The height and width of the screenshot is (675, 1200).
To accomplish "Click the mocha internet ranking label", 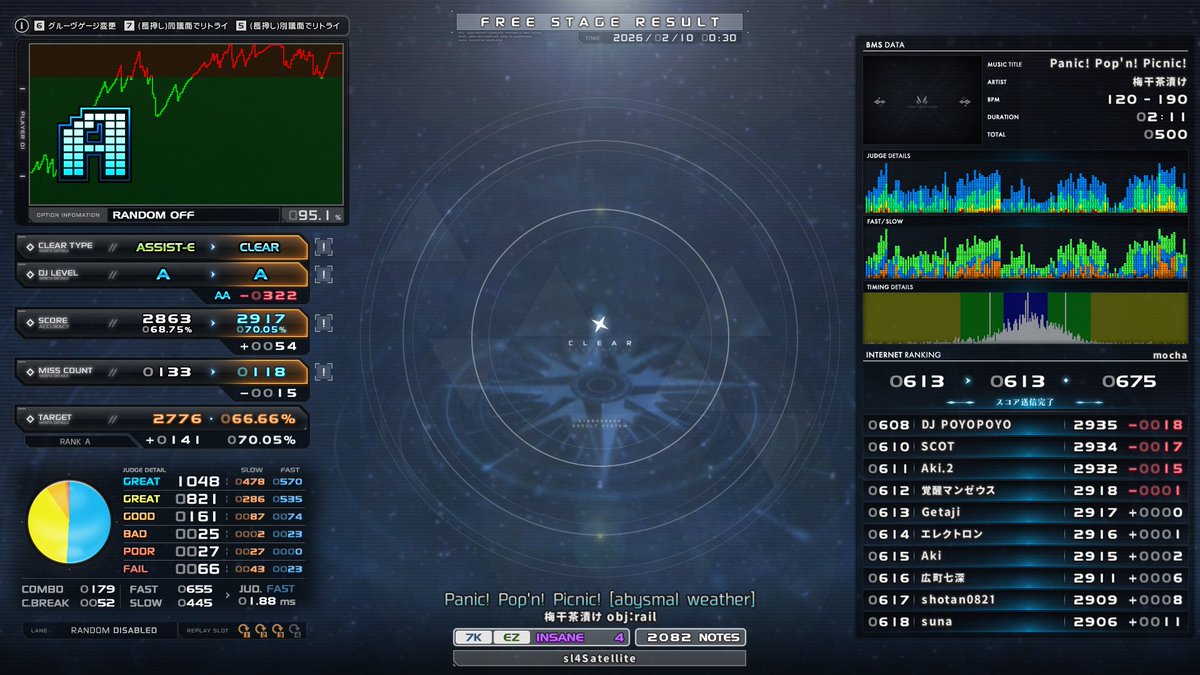I will pos(1169,355).
